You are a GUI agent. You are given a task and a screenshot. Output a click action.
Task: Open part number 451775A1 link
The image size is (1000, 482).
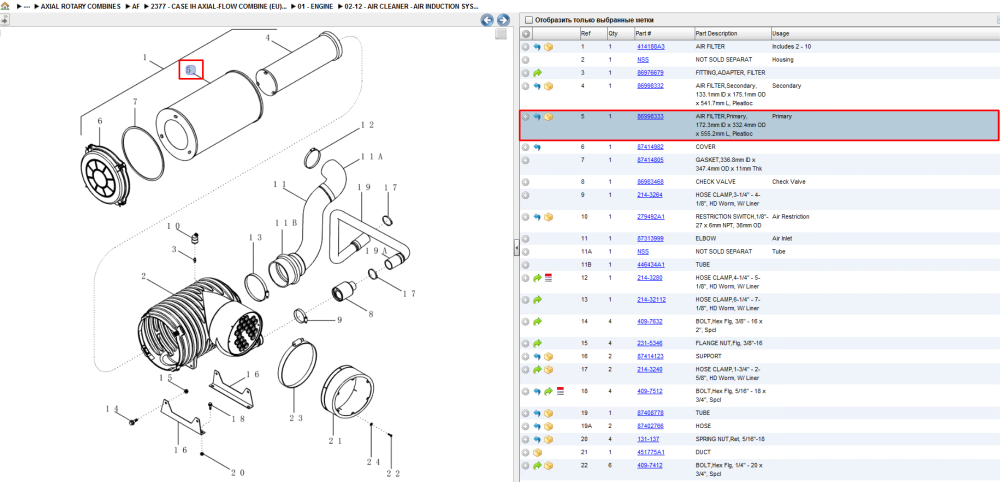click(x=651, y=452)
